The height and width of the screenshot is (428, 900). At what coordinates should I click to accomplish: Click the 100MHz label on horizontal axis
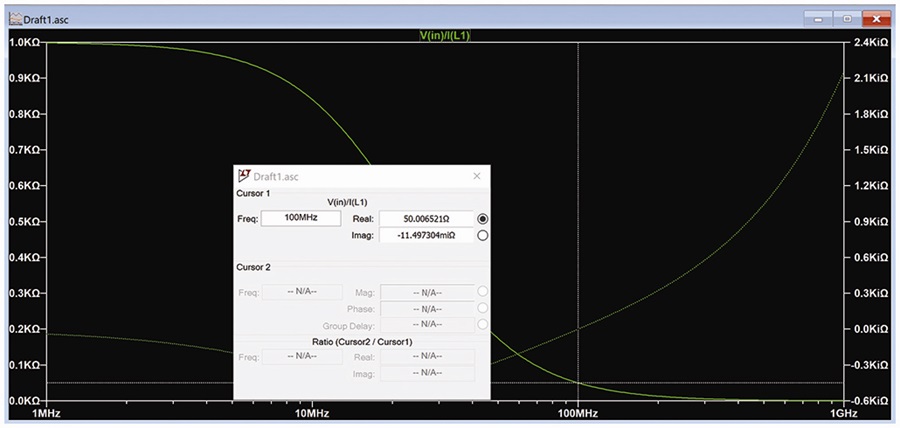coord(577,413)
